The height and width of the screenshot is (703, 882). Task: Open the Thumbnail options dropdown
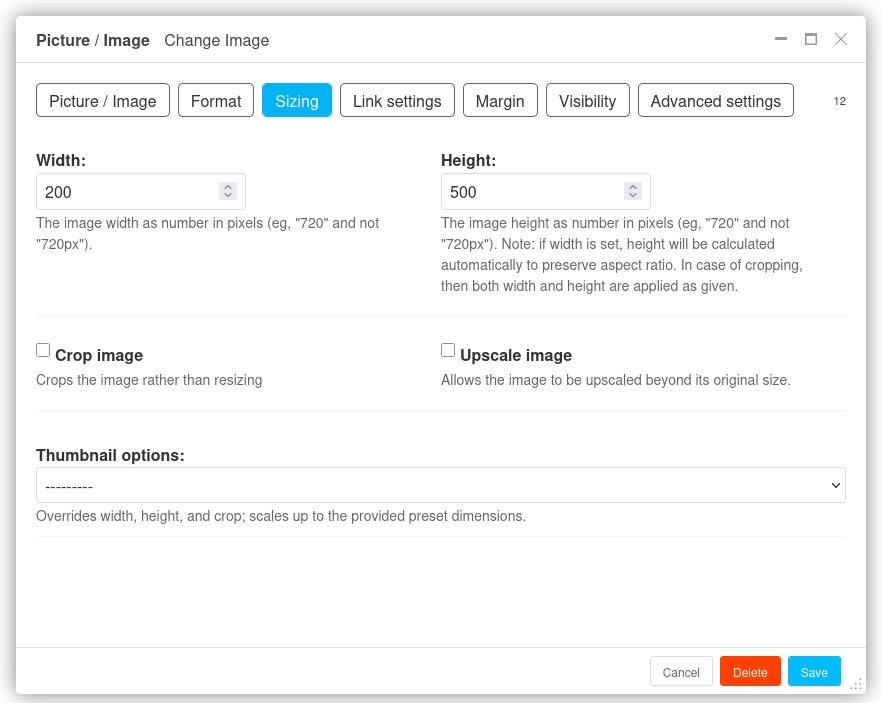[440, 485]
